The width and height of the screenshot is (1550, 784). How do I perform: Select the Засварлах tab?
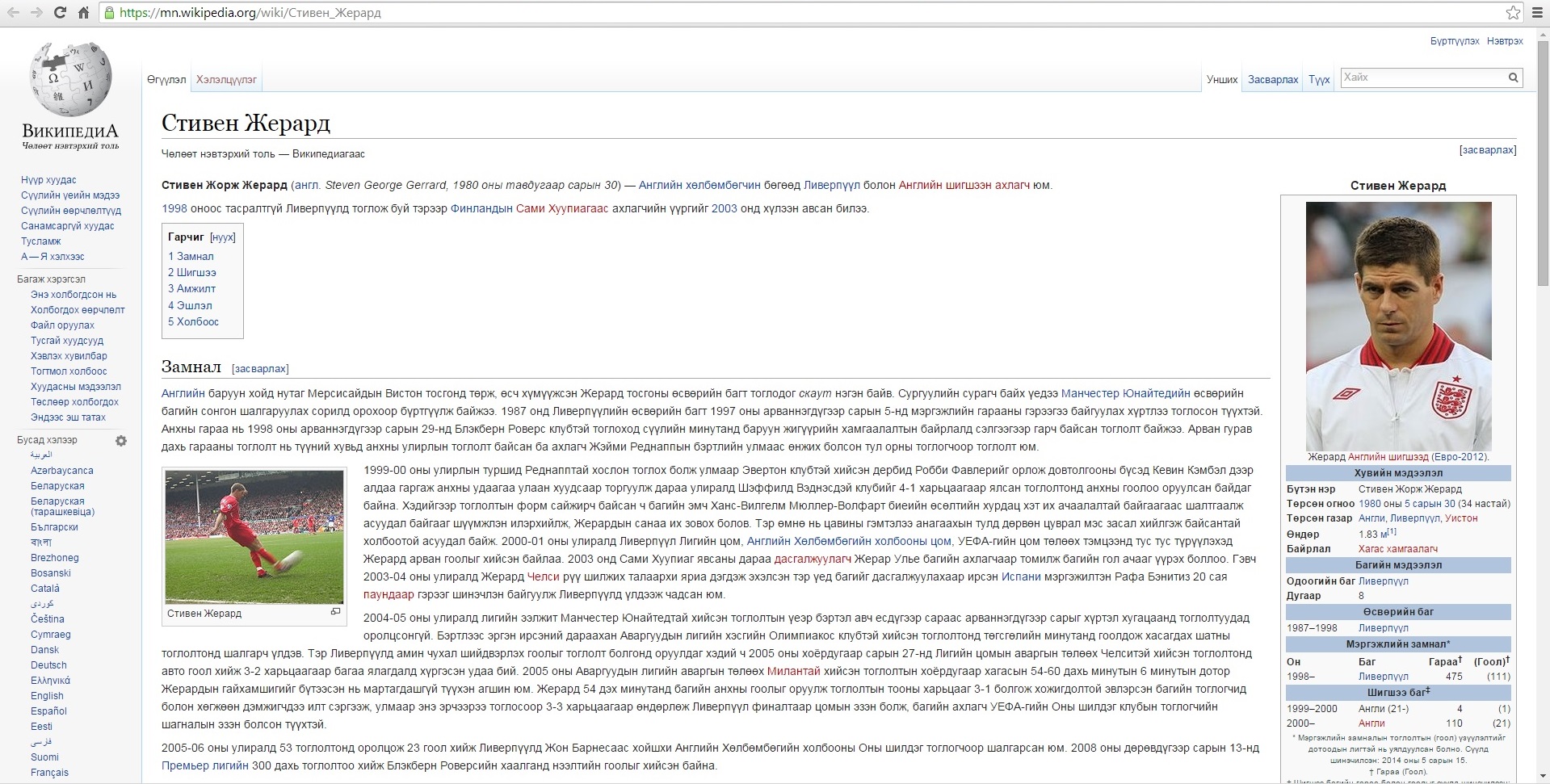(1273, 80)
